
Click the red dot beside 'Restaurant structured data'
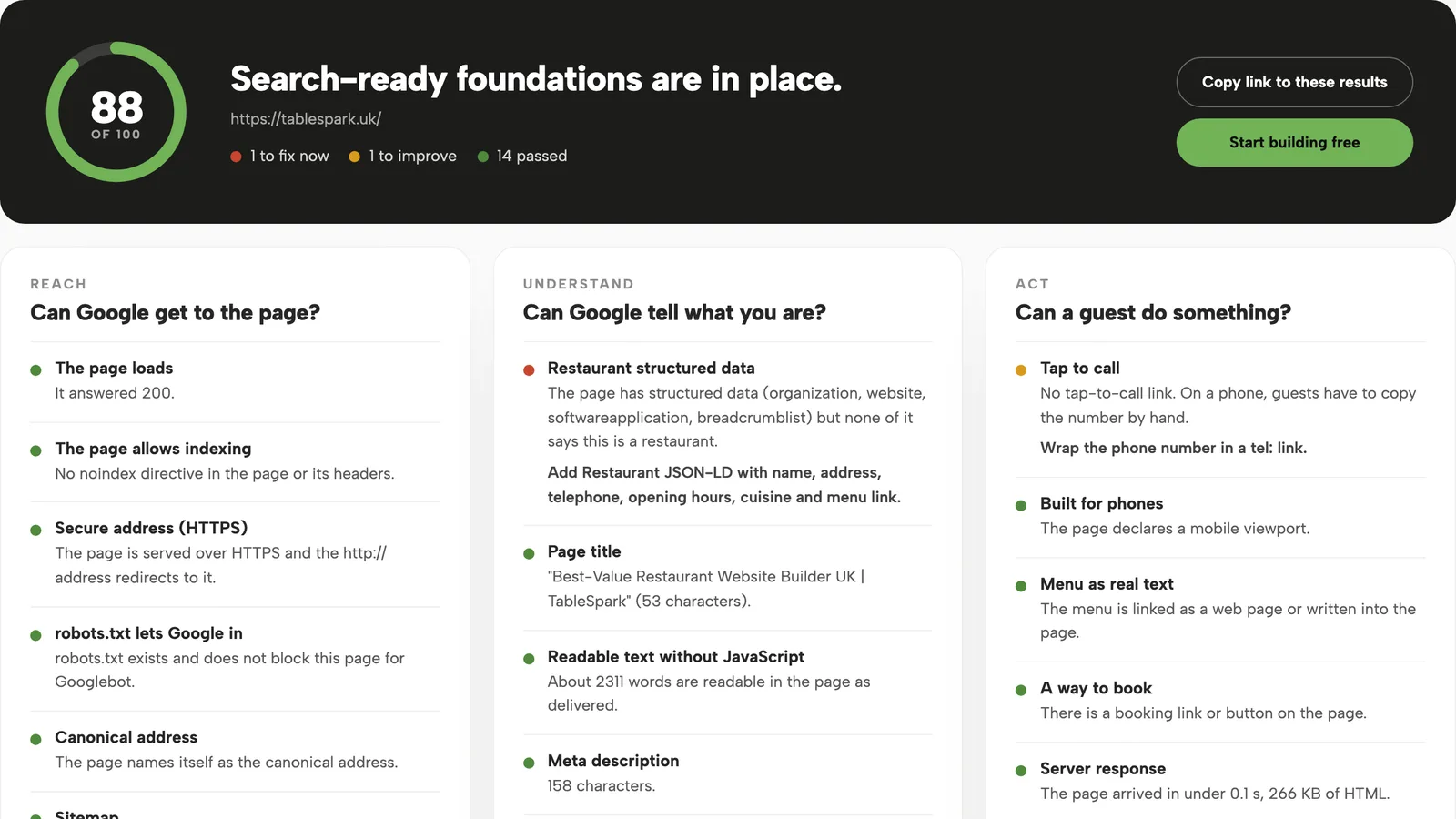[529, 370]
